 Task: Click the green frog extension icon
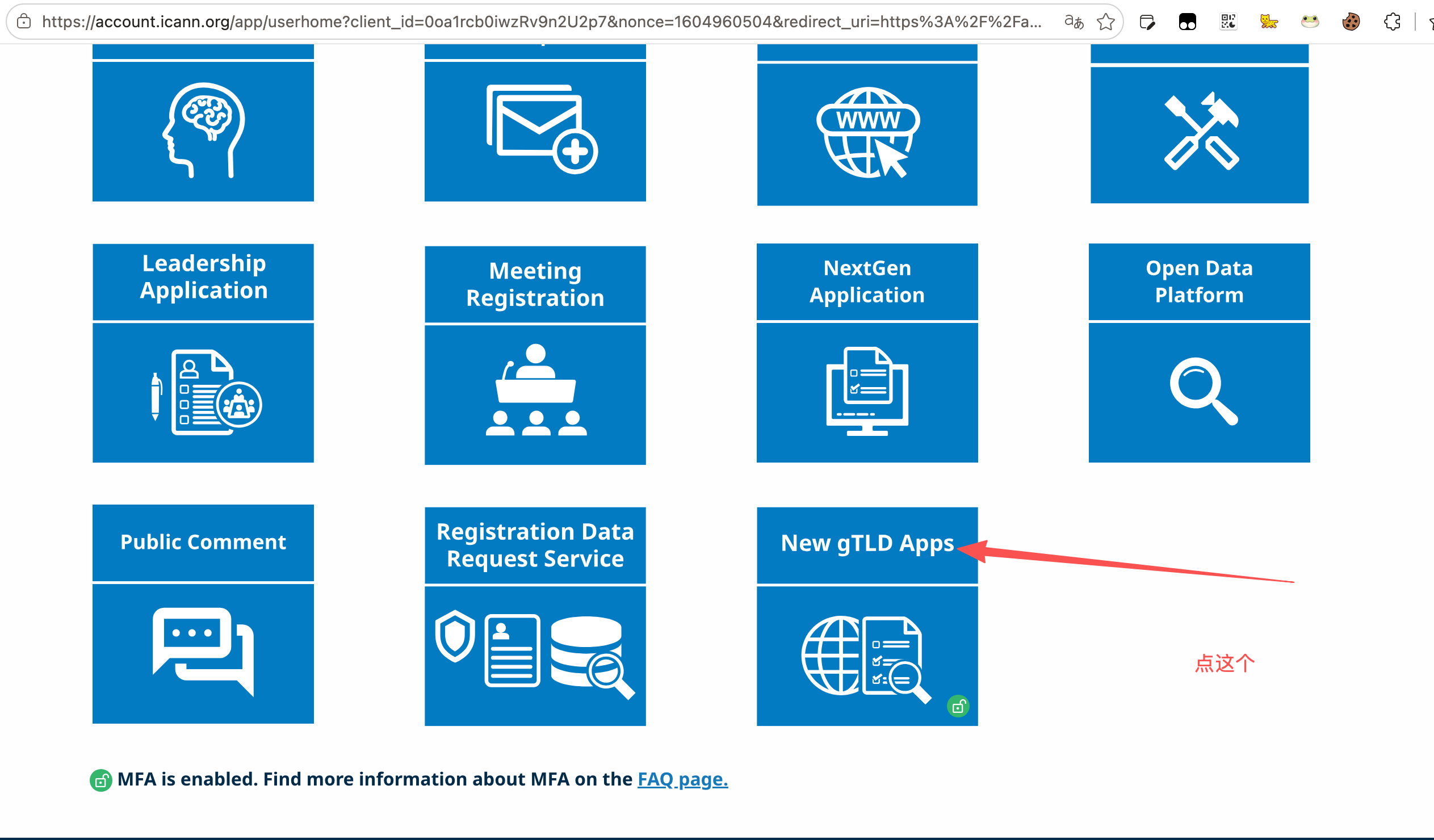[1310, 22]
